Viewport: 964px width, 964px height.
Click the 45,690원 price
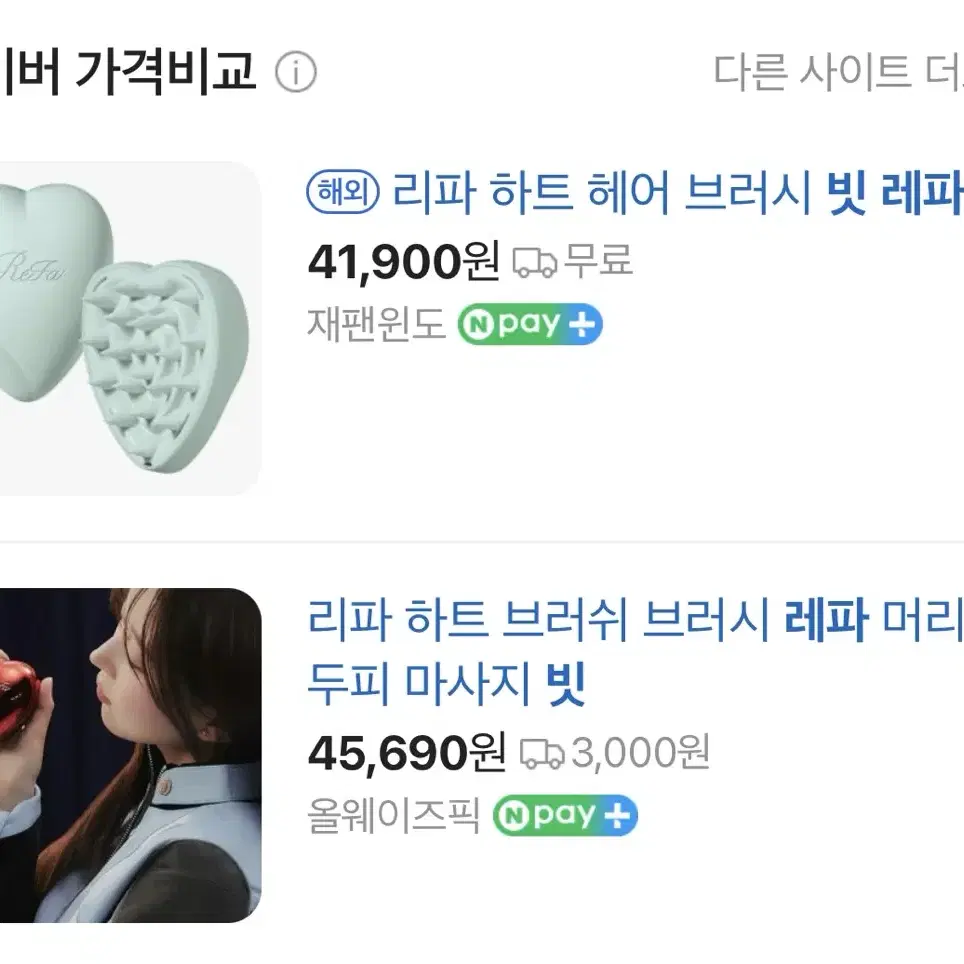point(406,753)
